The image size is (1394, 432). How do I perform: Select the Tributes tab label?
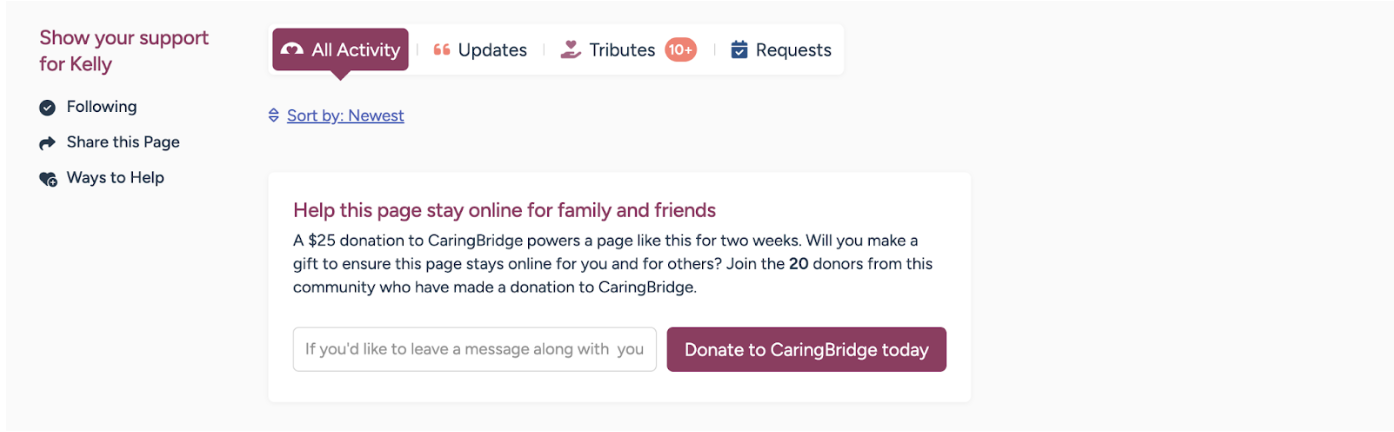(622, 50)
